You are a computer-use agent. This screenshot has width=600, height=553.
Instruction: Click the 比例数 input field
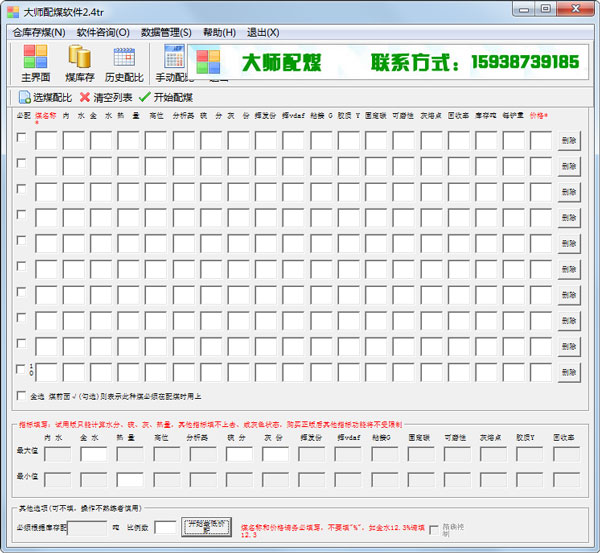[165, 527]
